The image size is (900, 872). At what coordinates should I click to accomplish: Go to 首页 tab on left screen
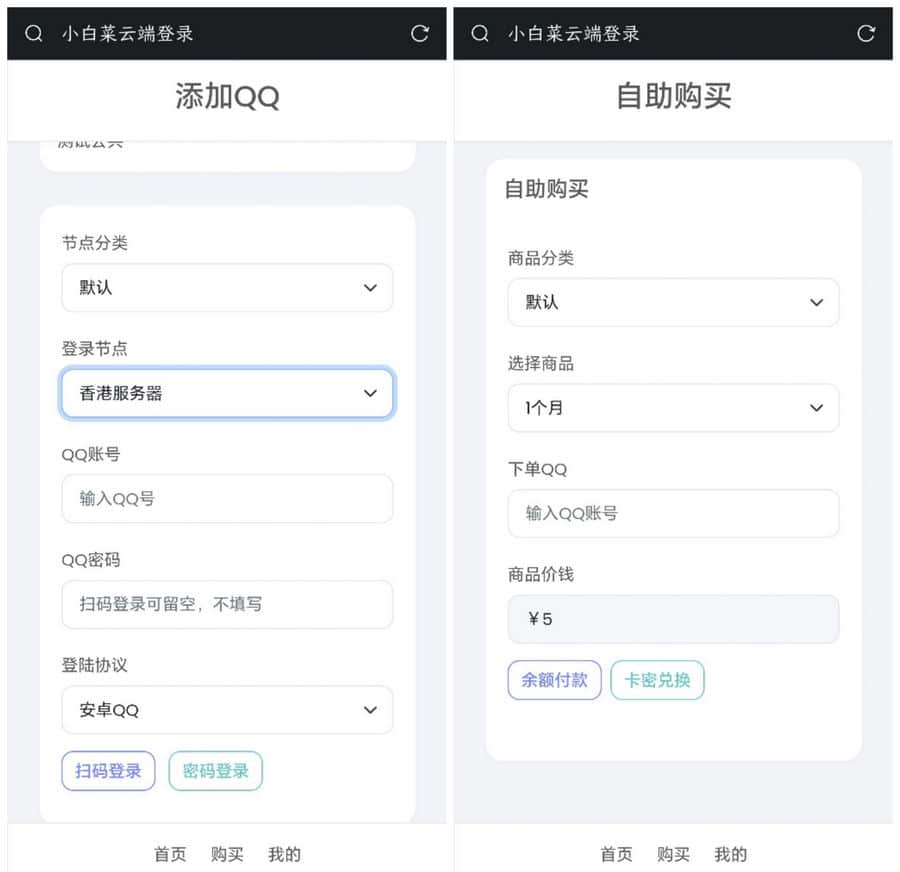click(x=170, y=854)
